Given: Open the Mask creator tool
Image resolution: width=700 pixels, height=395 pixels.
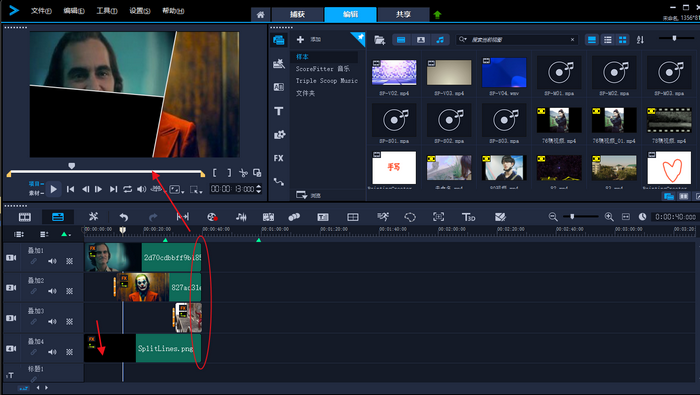Looking at the screenshot, I should [410, 217].
